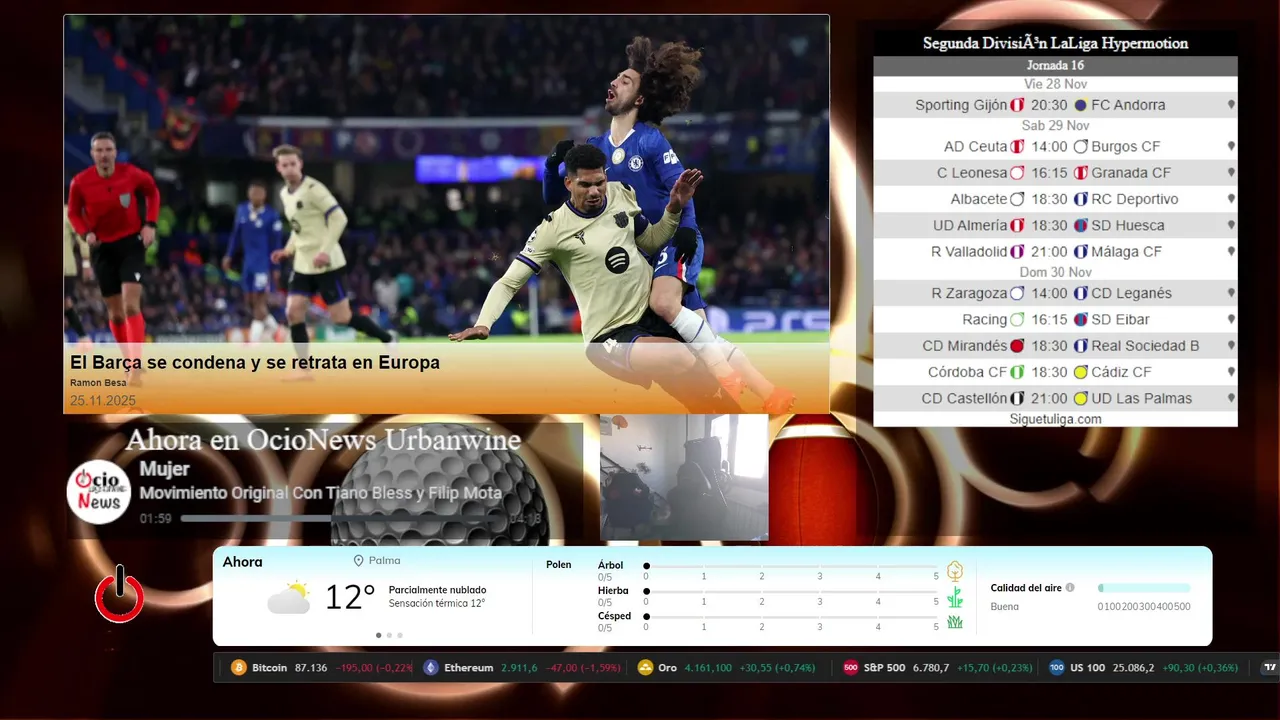
Task: Click the Césped pollen level scale
Action: [x=791, y=617]
